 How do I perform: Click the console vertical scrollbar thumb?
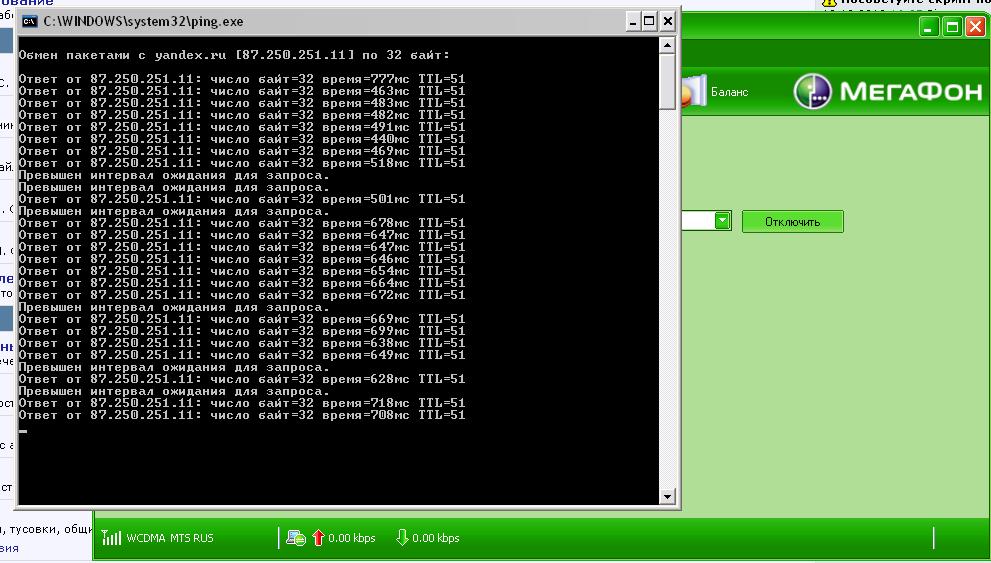click(x=667, y=82)
